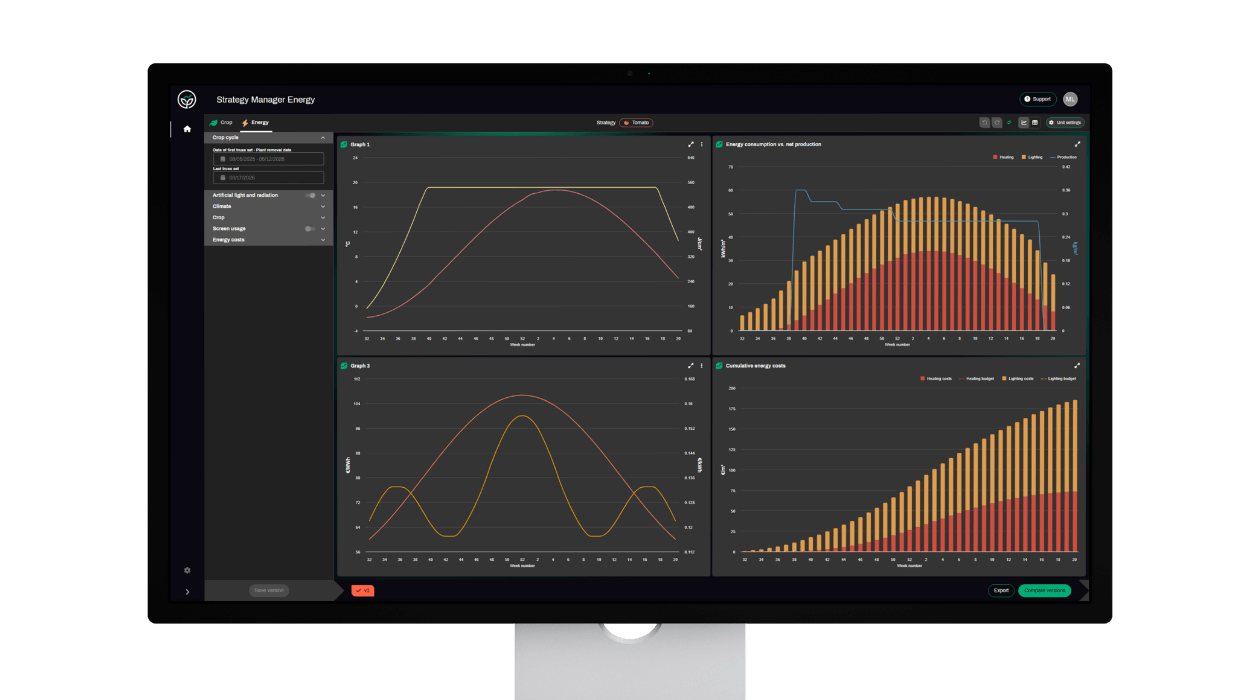Click the Last truss set date field

(x=268, y=178)
